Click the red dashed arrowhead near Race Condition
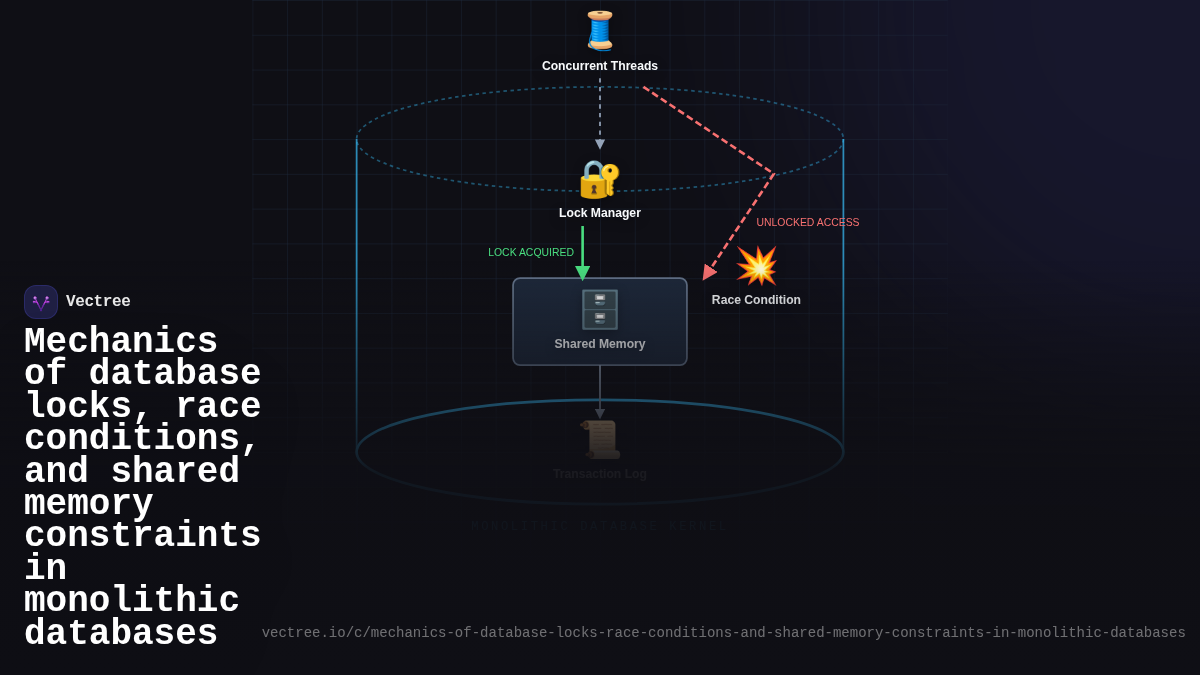 709,272
